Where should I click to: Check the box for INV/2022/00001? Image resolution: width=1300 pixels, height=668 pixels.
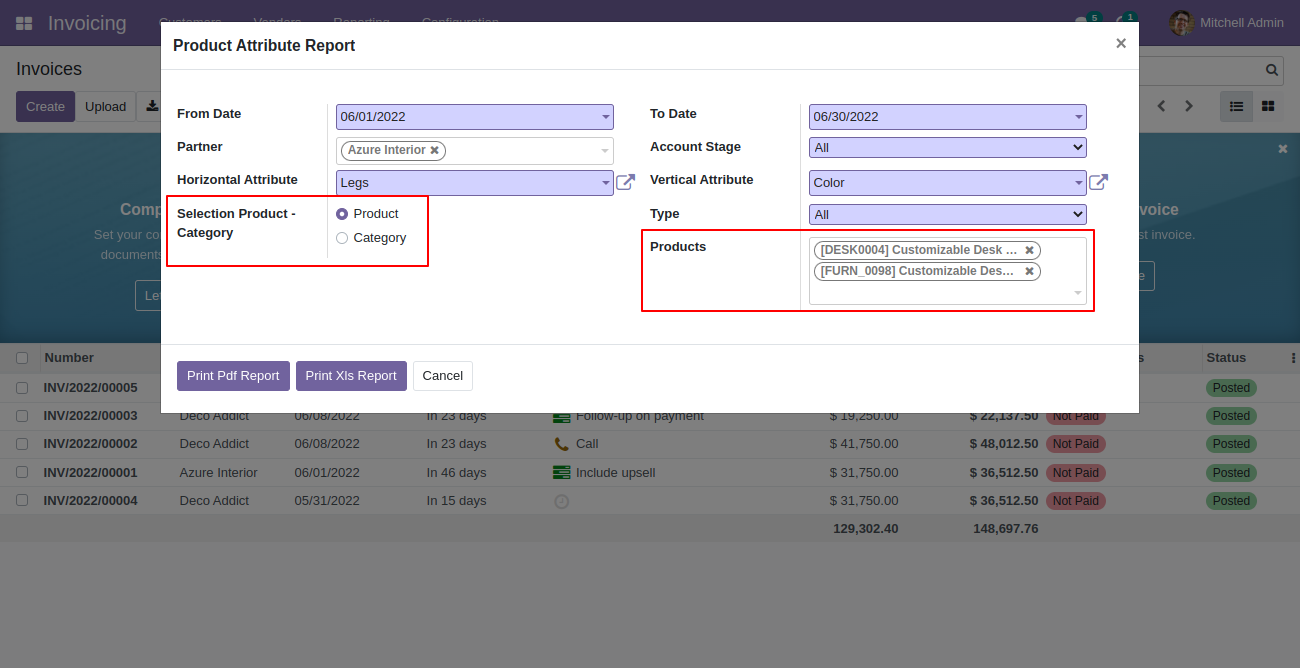[22, 472]
